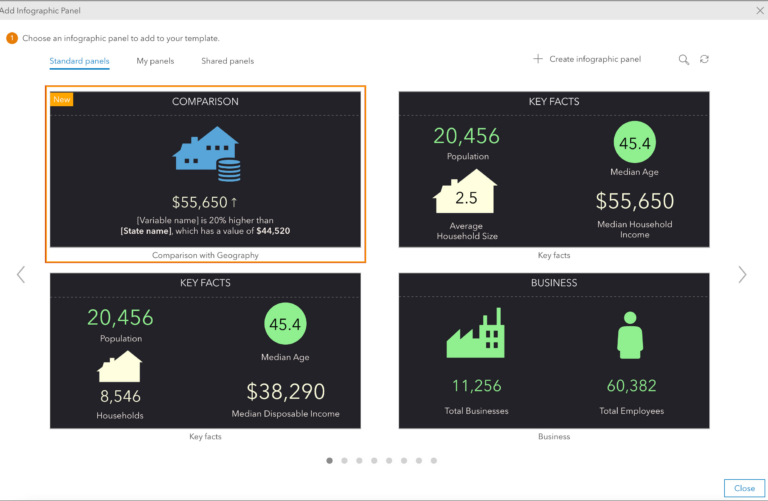This screenshot has width=768, height=501.
Task: Click the 'BUSINESS' panel heading
Action: pos(554,283)
